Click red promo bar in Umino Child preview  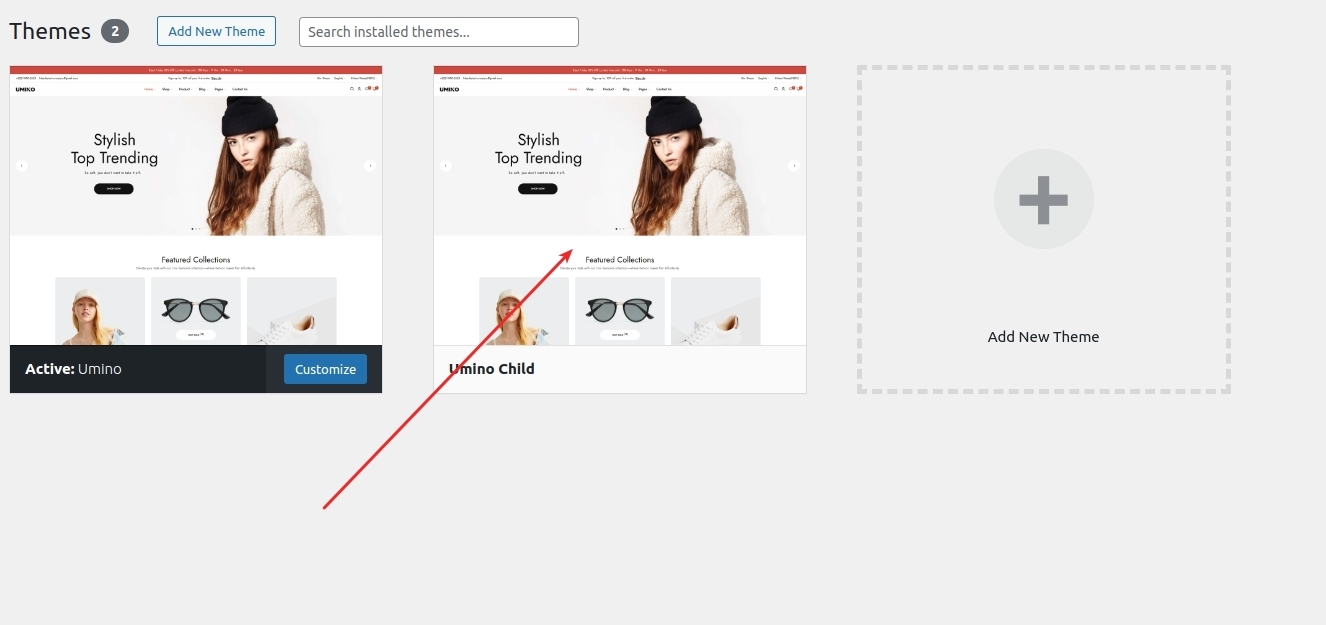620,70
